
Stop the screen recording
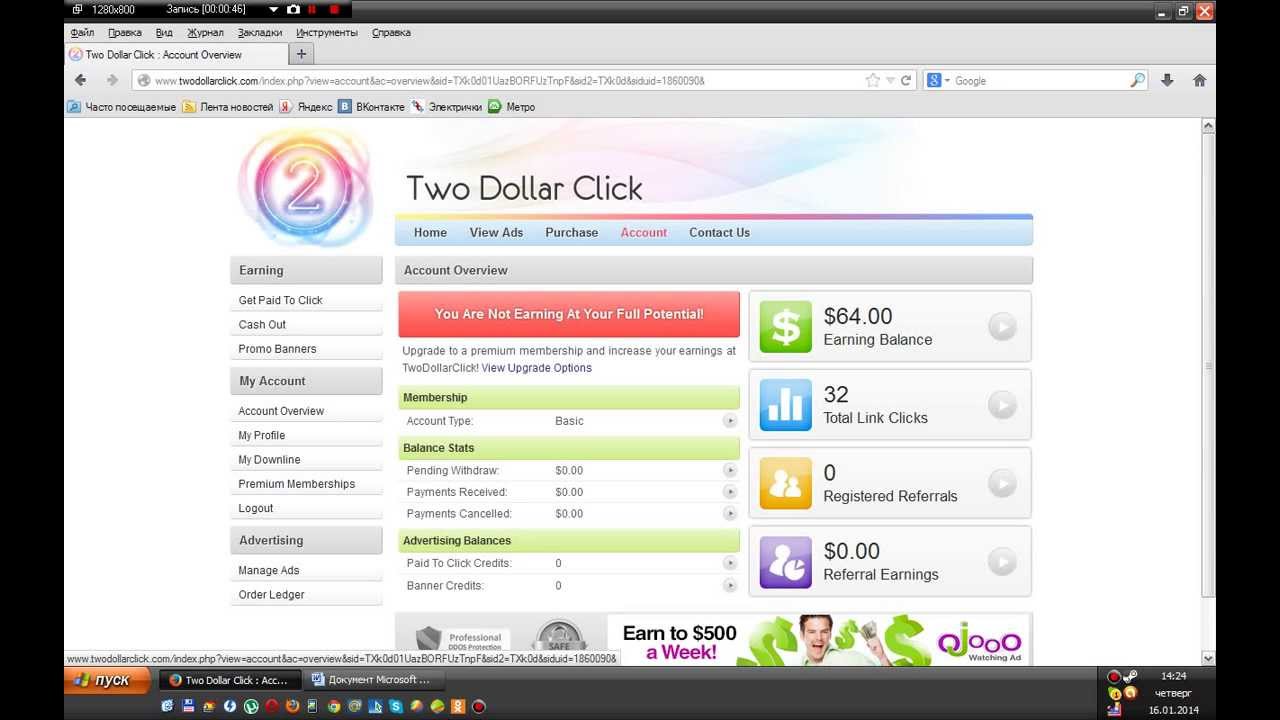[x=334, y=9]
